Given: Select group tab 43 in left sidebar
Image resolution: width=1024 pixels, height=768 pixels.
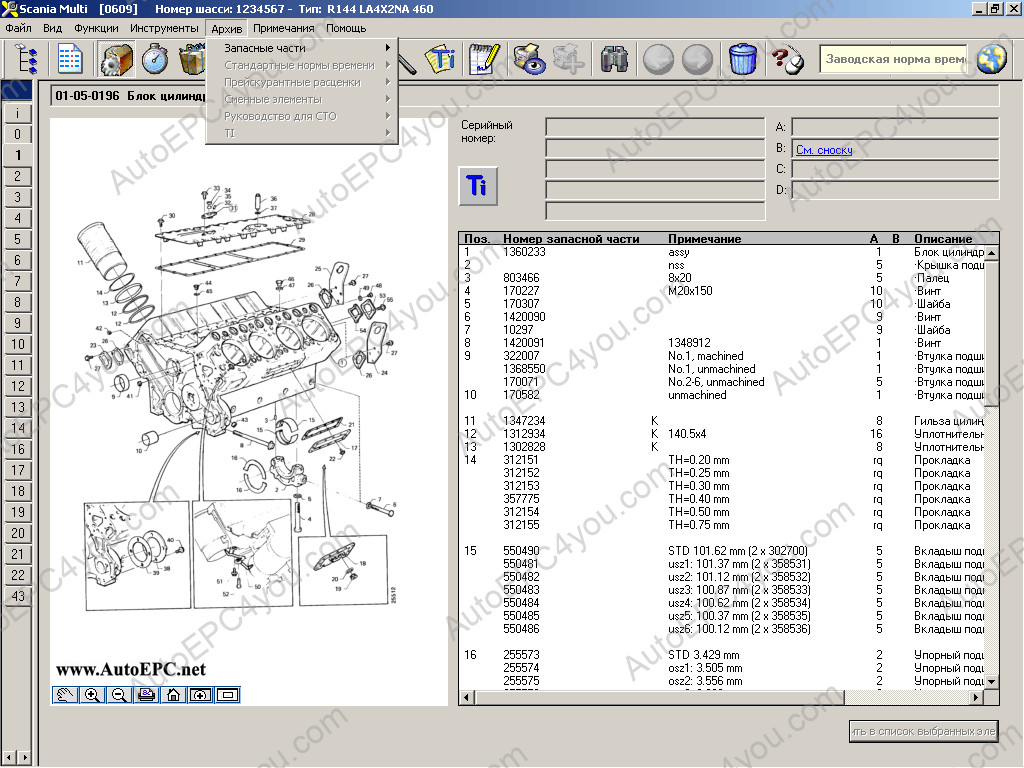Looking at the screenshot, I should click(17, 596).
